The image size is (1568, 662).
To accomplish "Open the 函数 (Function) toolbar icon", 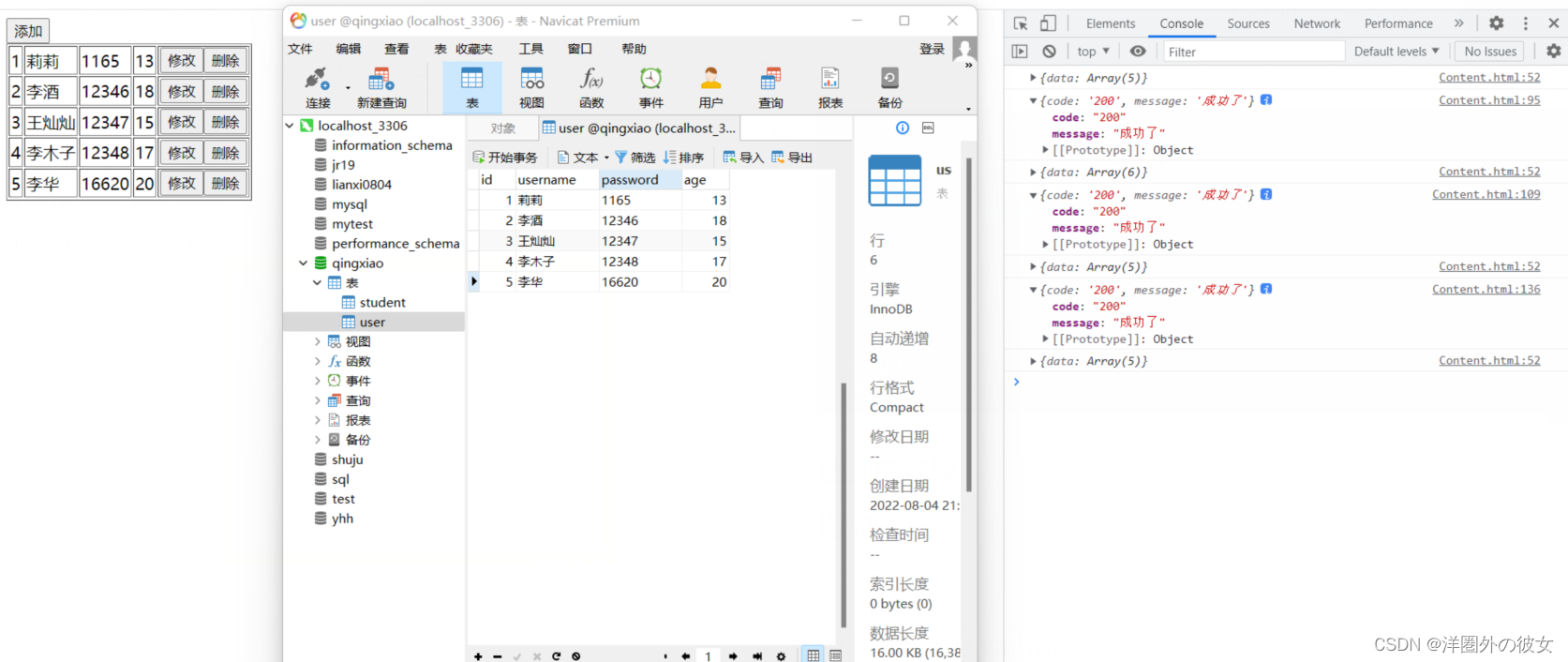I will click(x=591, y=88).
